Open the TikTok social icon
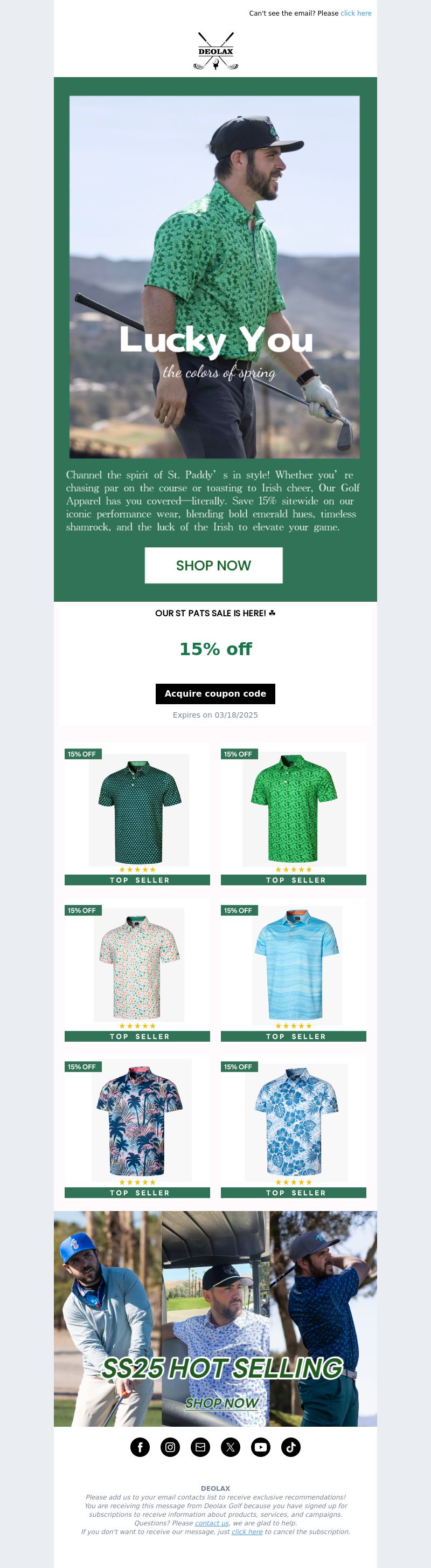The image size is (431, 1568). (290, 1447)
